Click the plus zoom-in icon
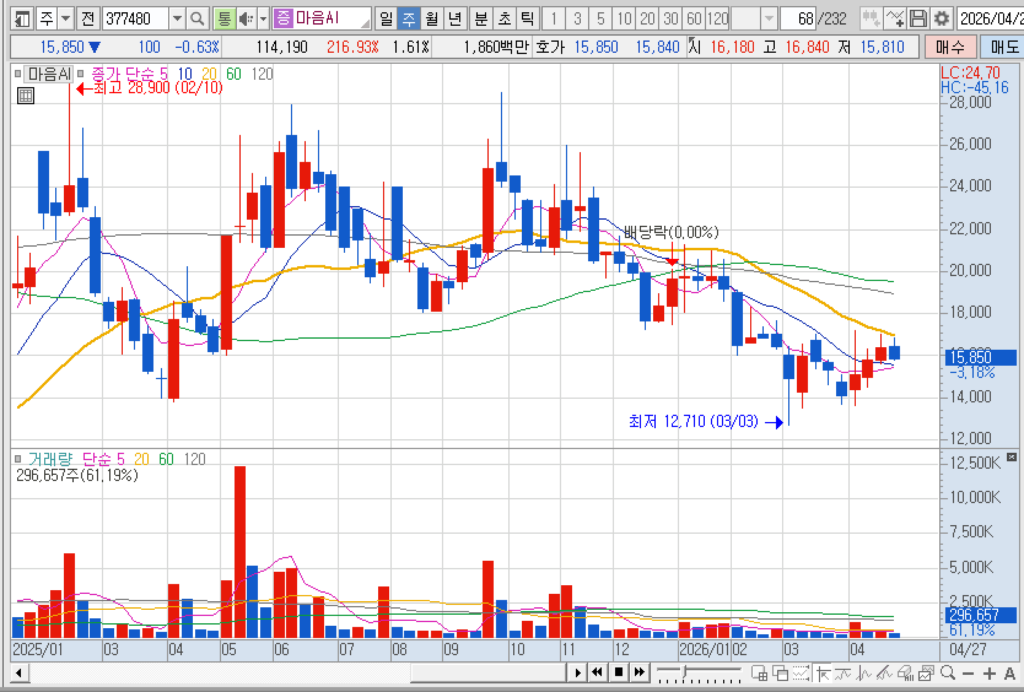This screenshot has width=1024, height=692. (989, 673)
